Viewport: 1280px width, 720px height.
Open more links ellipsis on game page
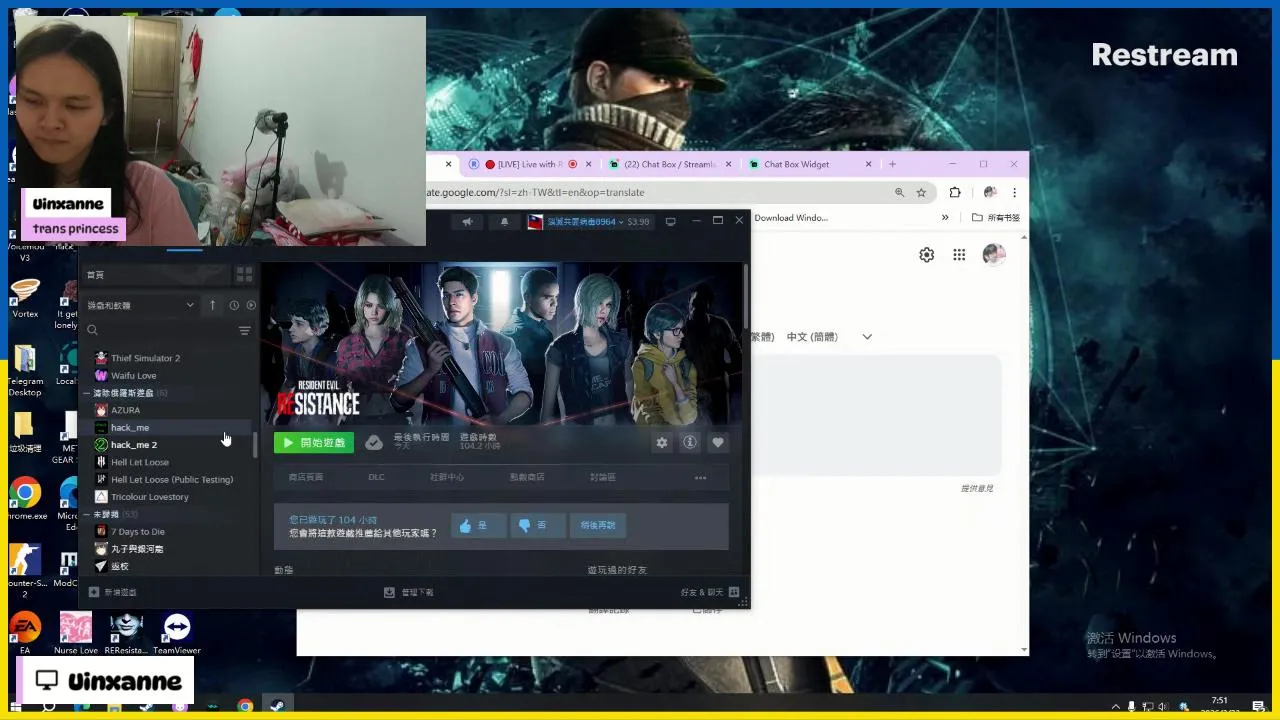point(700,478)
